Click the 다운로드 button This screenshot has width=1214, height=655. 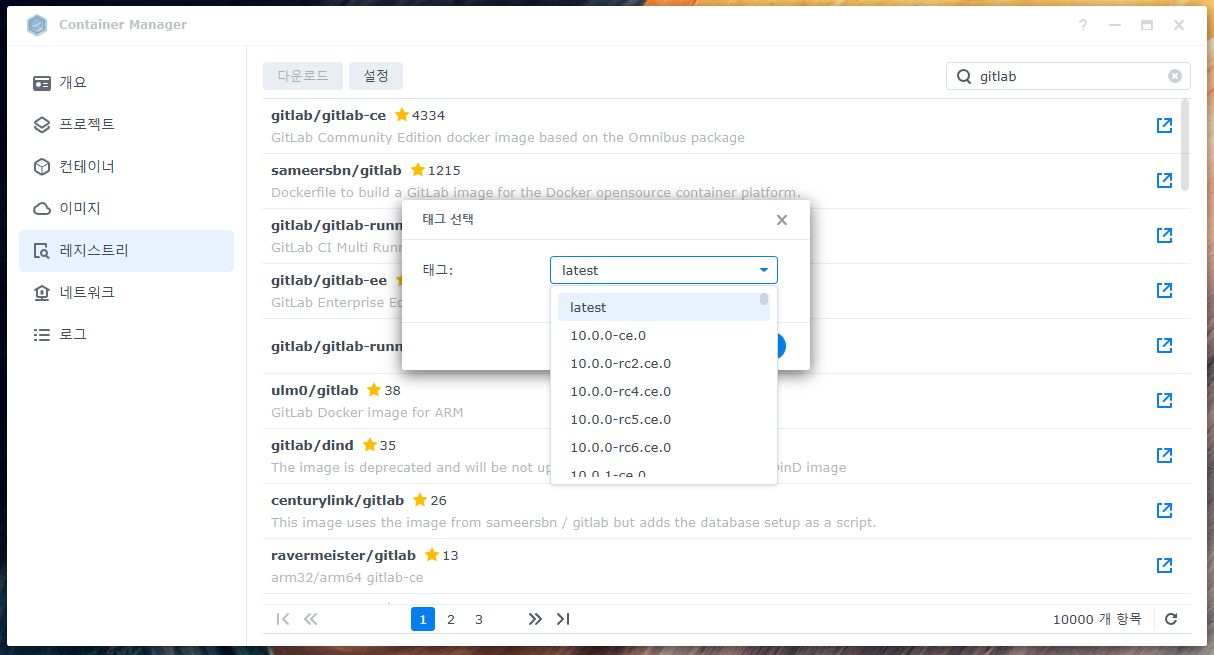click(x=303, y=76)
